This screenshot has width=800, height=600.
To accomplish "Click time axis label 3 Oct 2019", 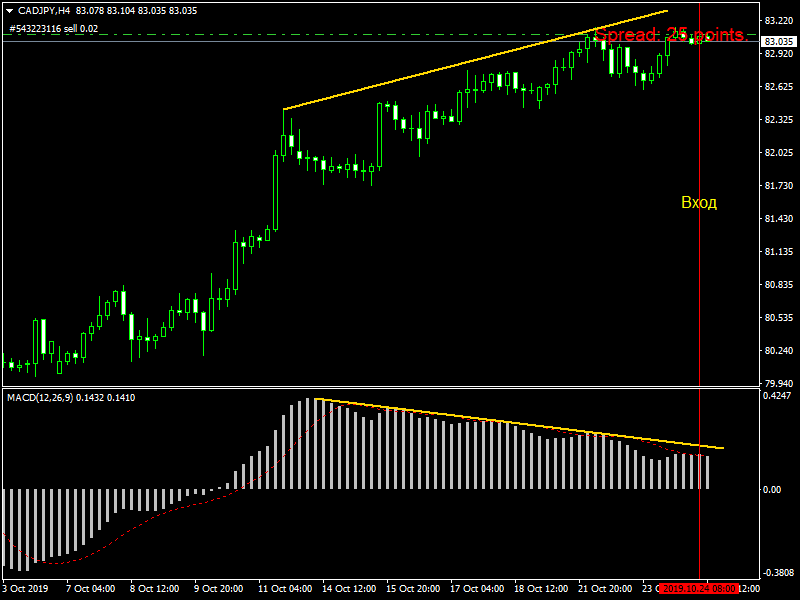I will point(26,589).
